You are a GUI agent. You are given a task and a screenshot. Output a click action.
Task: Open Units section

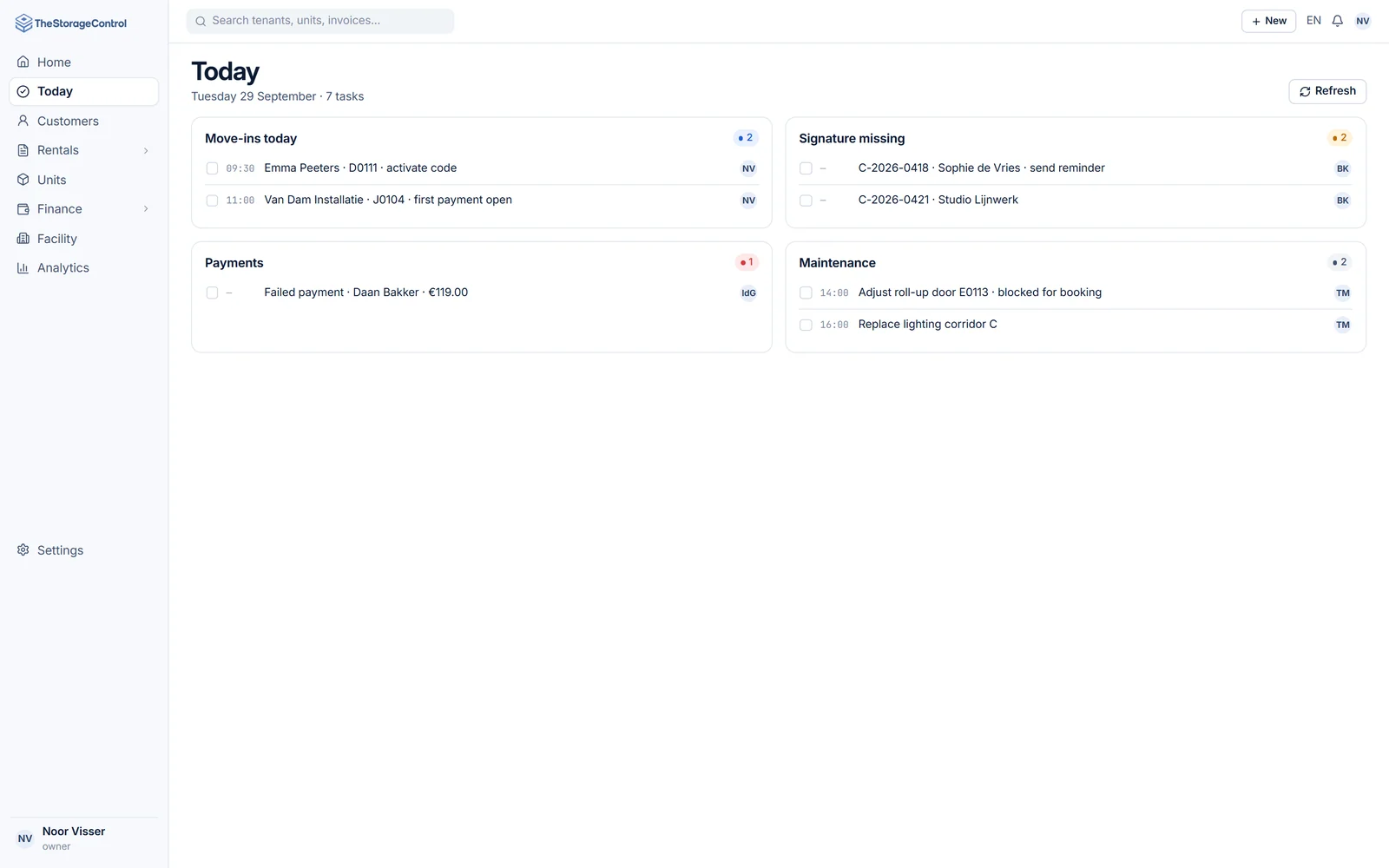tap(83, 180)
